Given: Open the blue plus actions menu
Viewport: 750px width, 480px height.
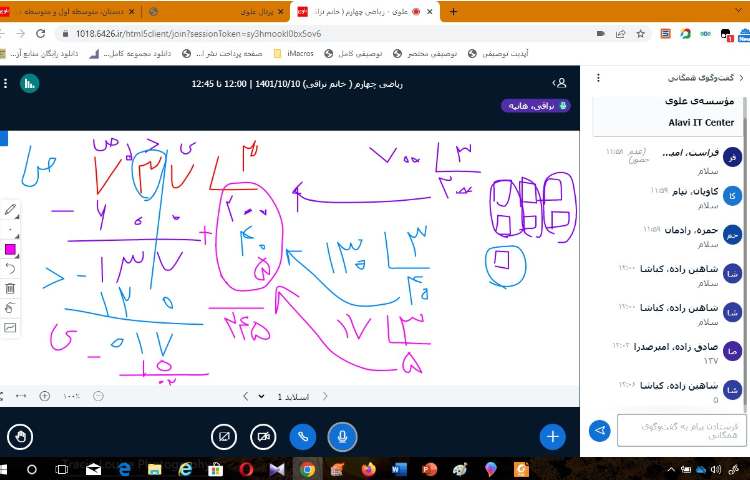Looking at the screenshot, I should (552, 436).
